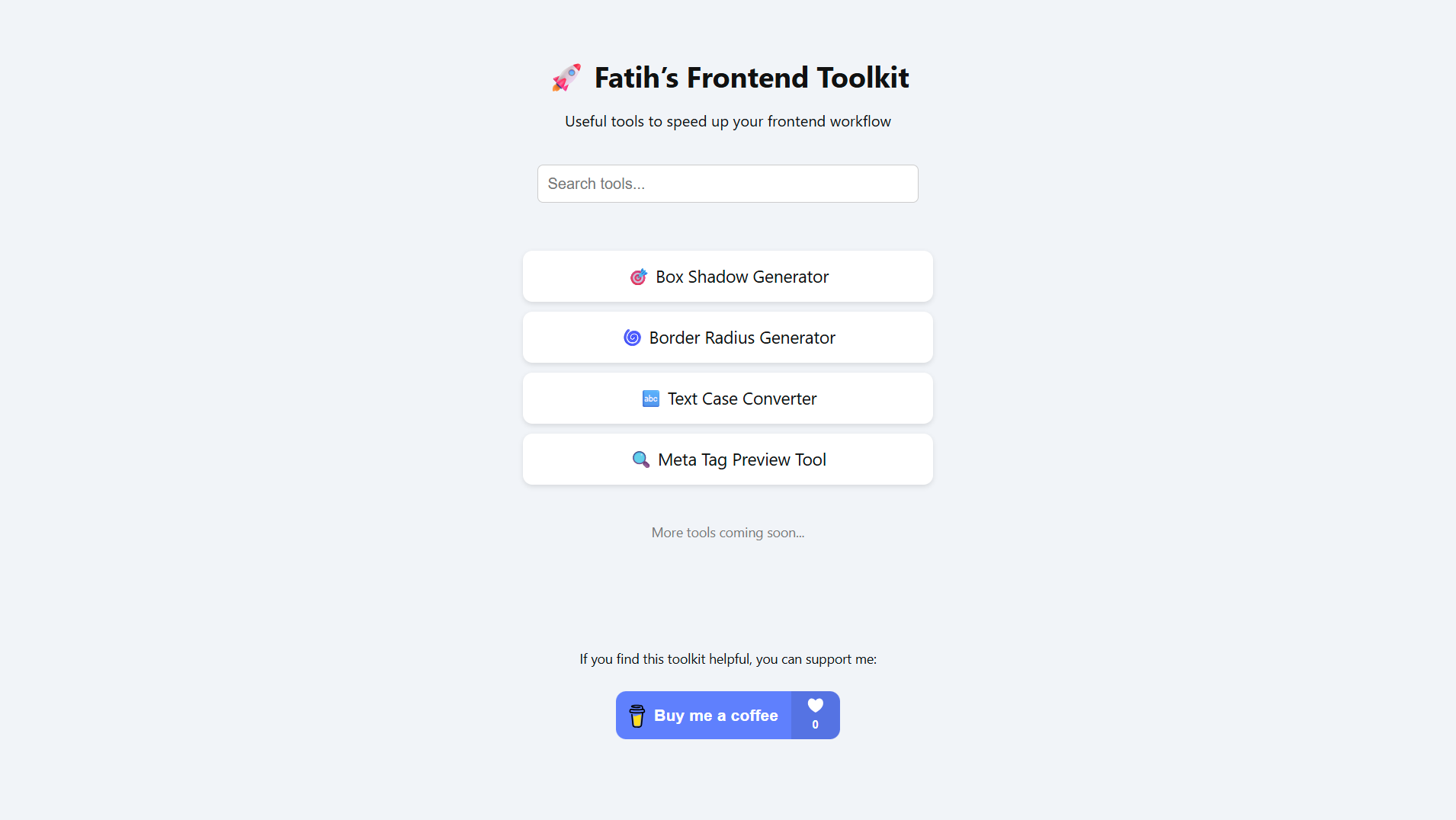Click the heart counter section of the coffee widget
The width and height of the screenshot is (1456, 820).
[816, 715]
